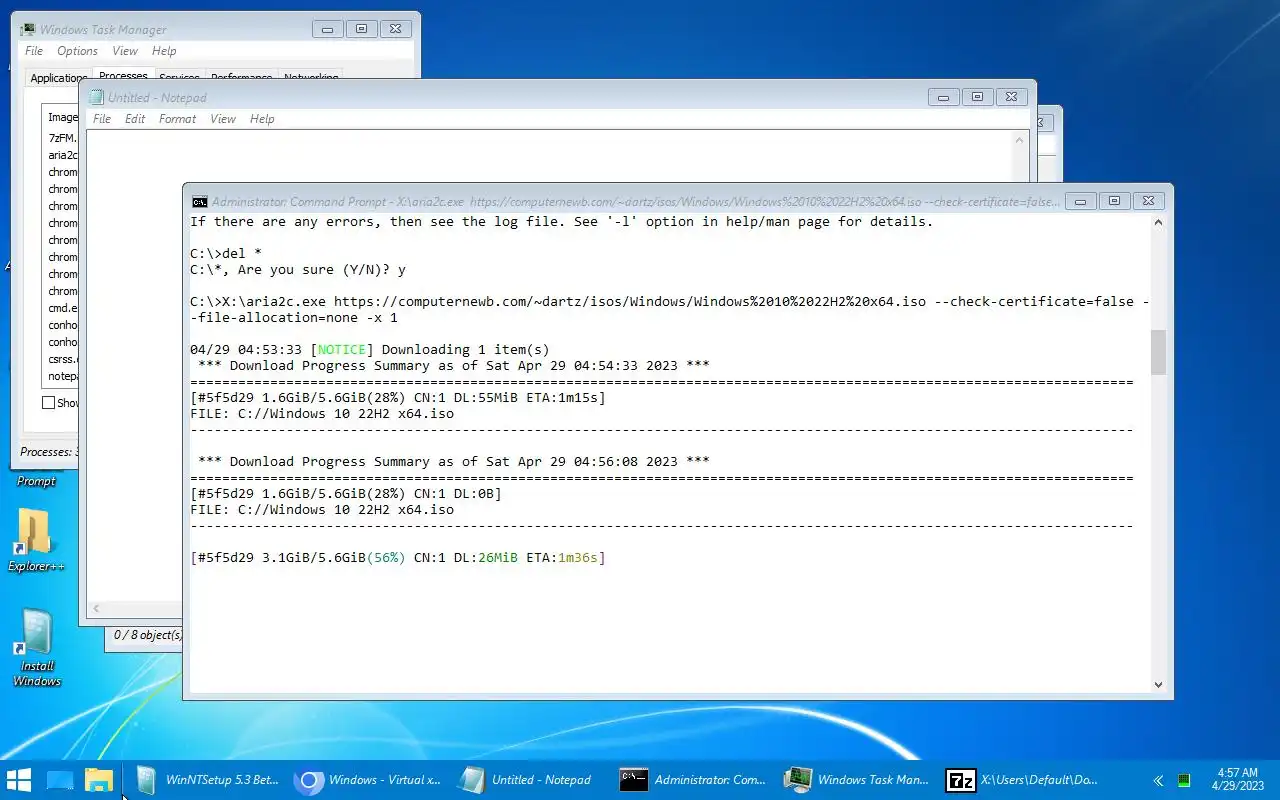1280x800 pixels.
Task: Click Command Prompt scrollbar up arrow
Action: tap(1158, 223)
